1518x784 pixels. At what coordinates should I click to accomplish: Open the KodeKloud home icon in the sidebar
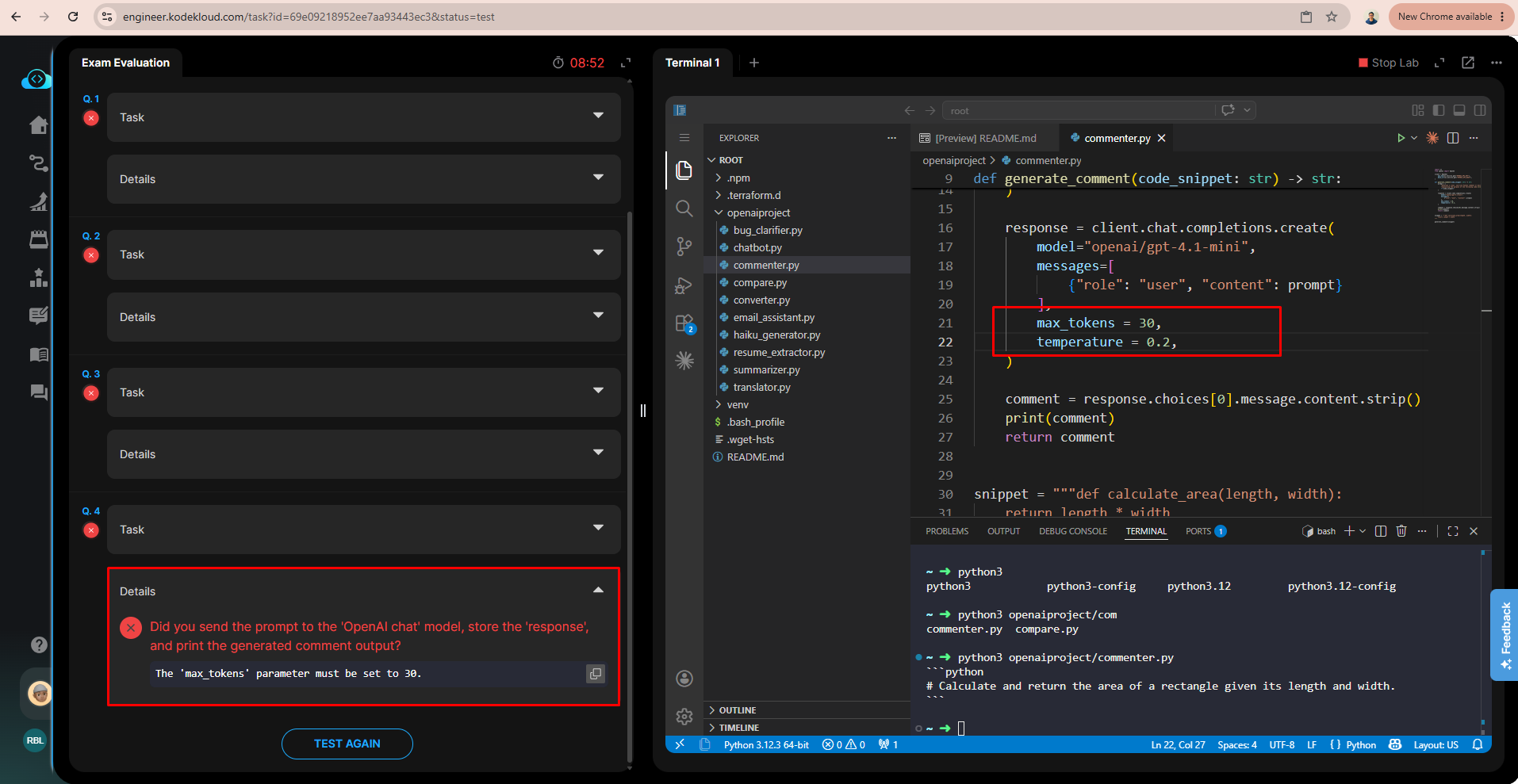pyautogui.click(x=38, y=125)
